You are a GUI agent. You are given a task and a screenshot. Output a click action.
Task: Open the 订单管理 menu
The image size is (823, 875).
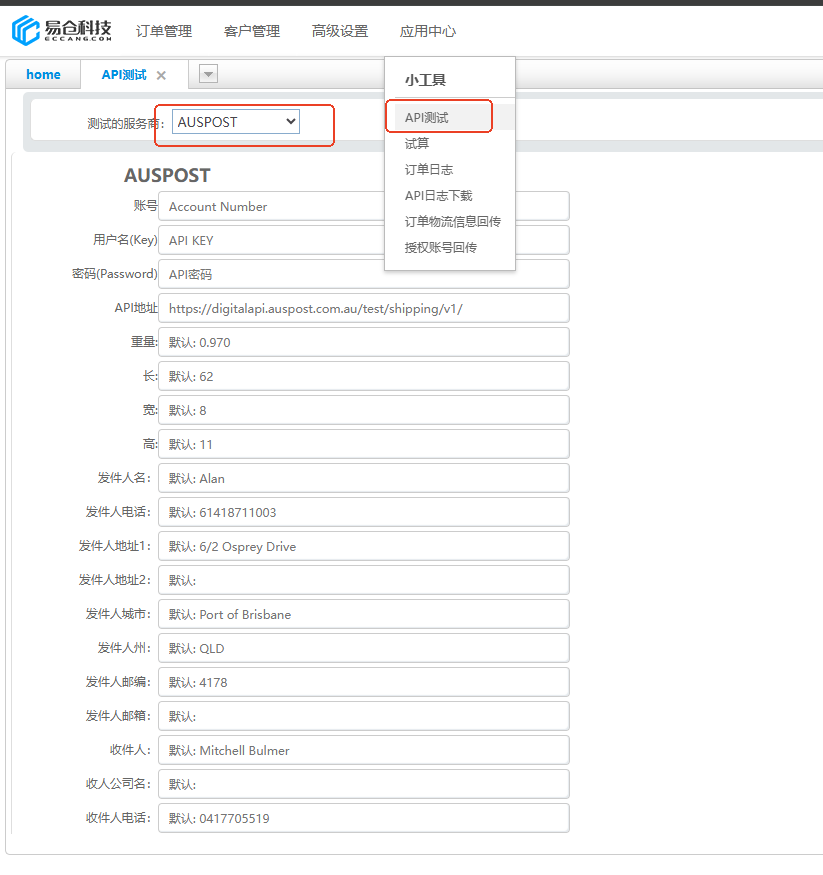pos(164,31)
